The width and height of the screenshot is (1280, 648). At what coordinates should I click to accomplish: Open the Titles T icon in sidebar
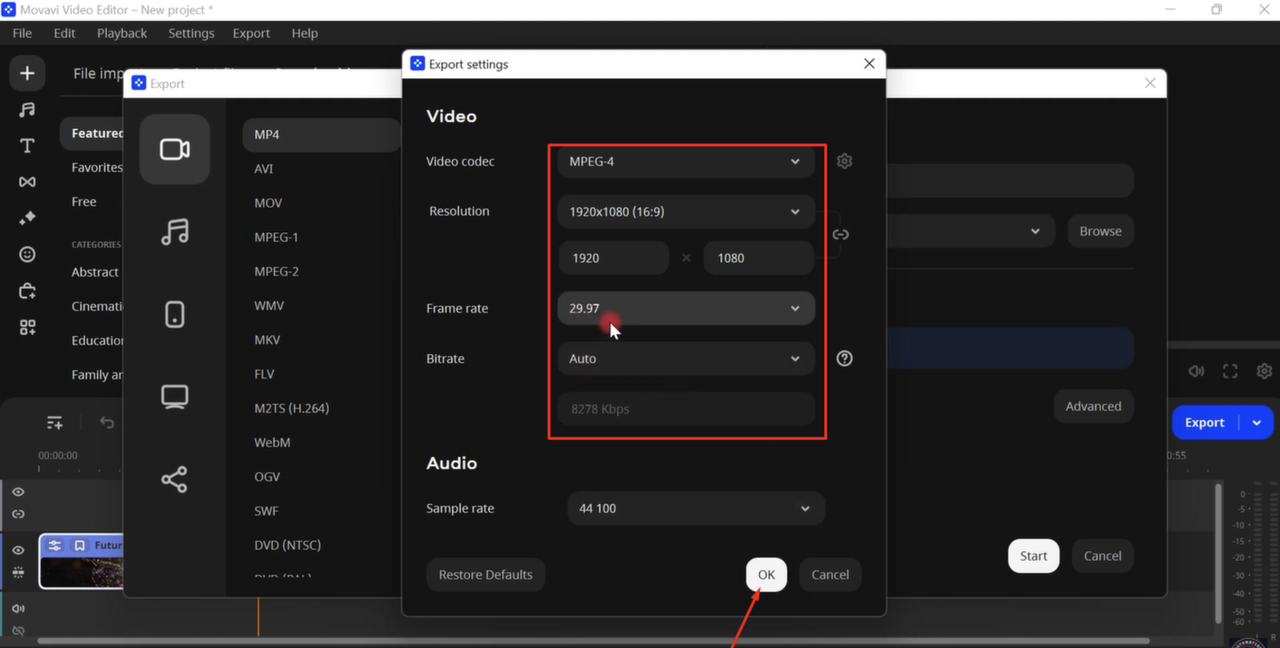[27, 146]
